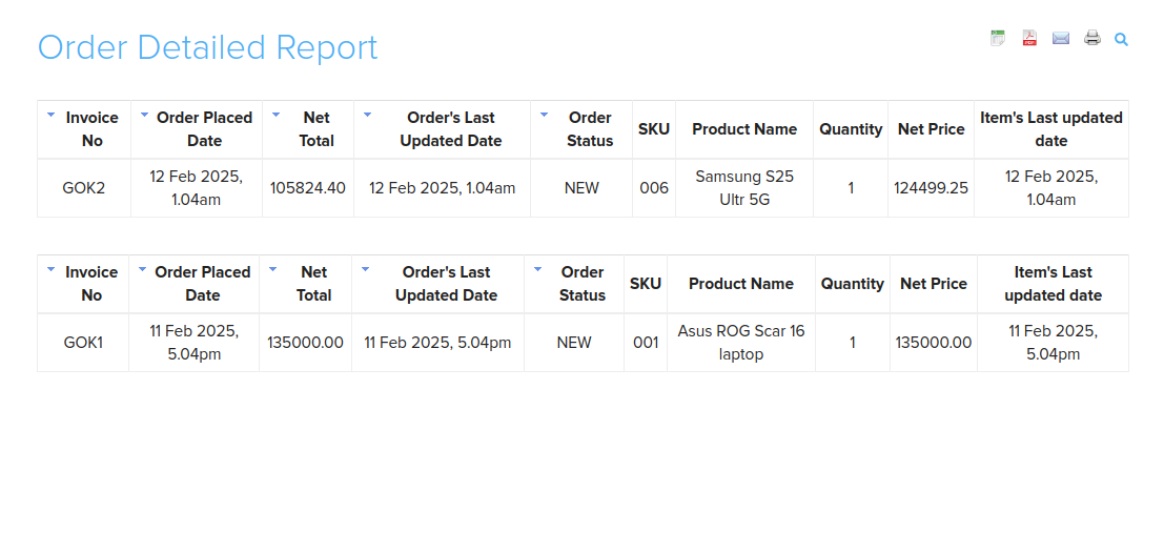Click NEW status in GOK2 row
Screen dimensions: 1164x555
(x=581, y=188)
